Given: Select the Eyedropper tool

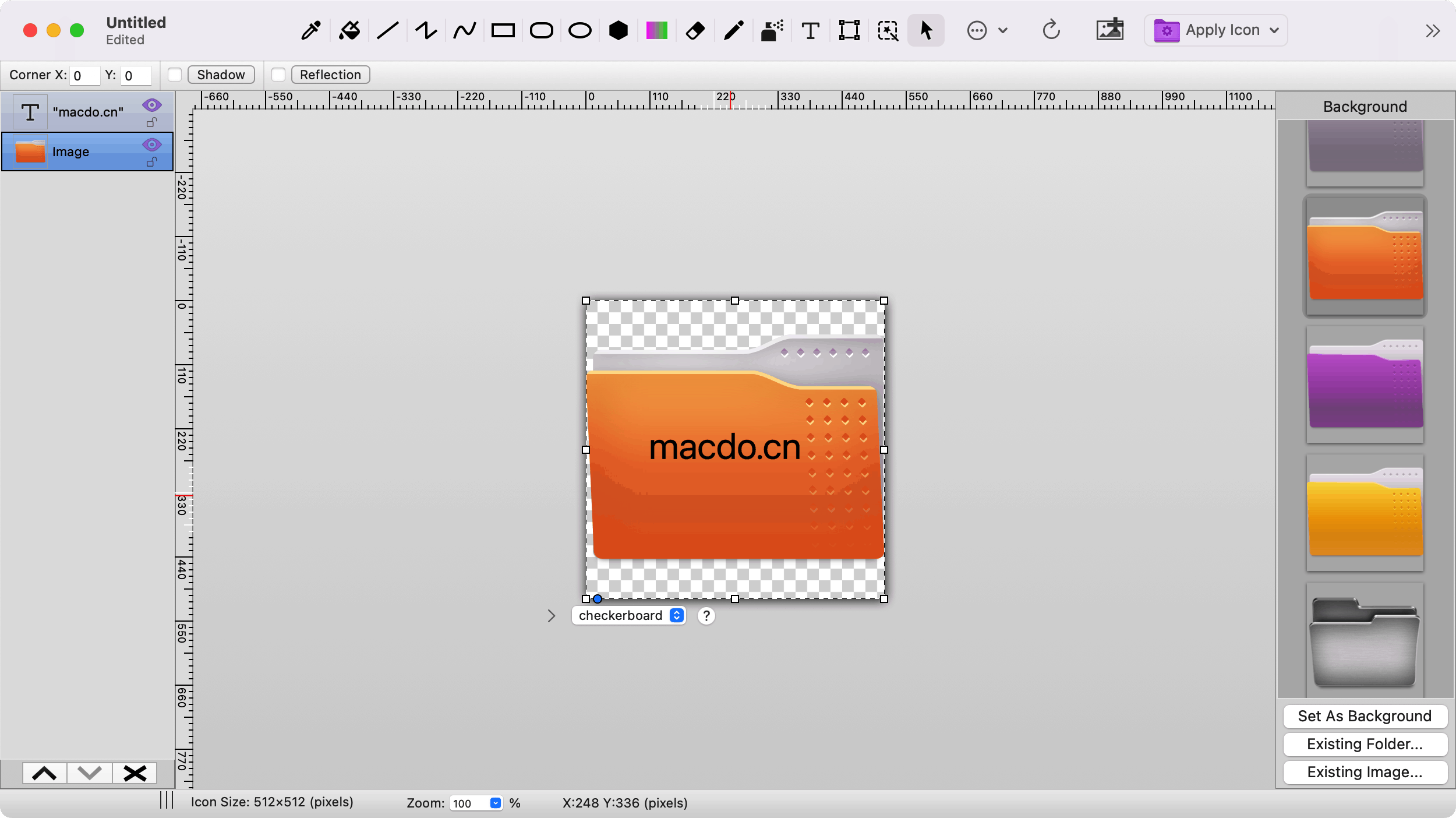Looking at the screenshot, I should [310, 30].
